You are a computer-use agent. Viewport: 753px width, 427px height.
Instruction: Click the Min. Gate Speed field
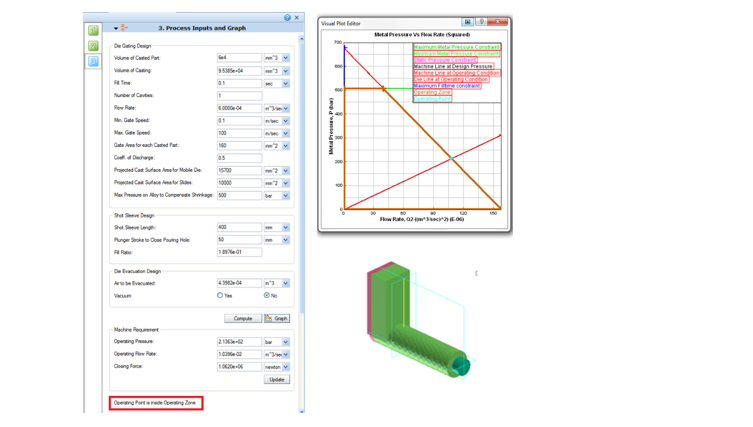tap(239, 121)
